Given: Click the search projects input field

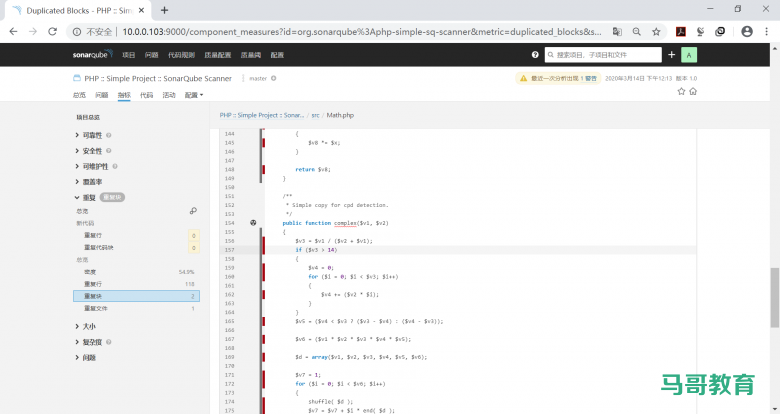Looking at the screenshot, I should pyautogui.click(x=603, y=55).
